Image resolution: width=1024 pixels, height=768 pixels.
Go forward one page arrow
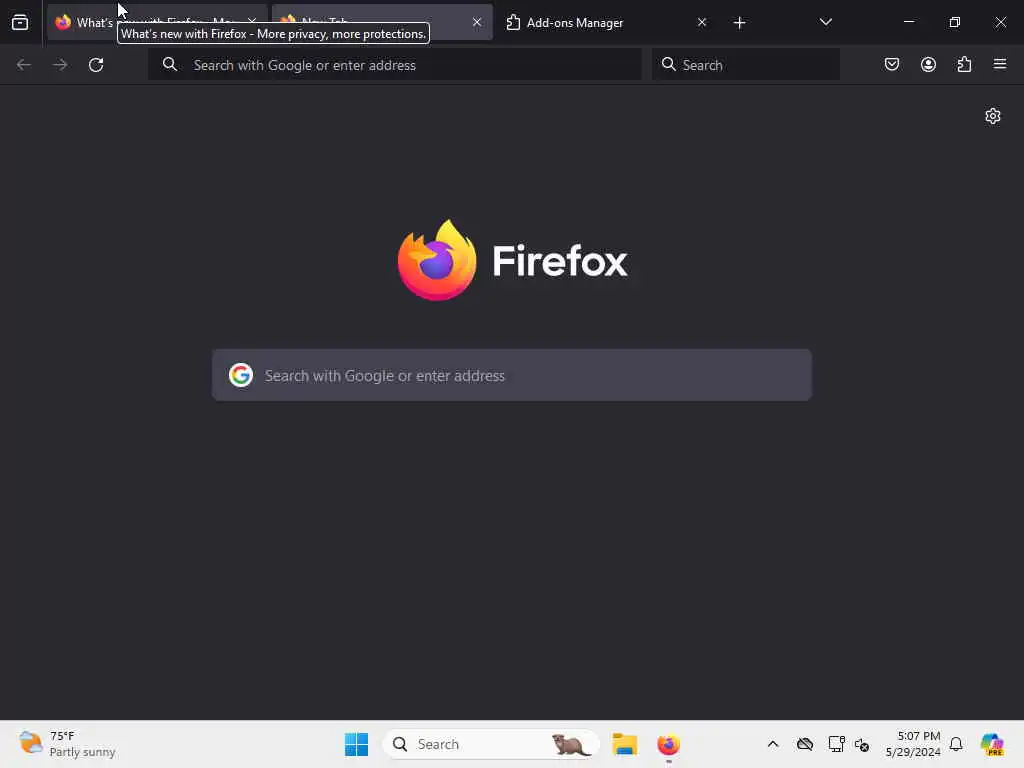point(60,65)
